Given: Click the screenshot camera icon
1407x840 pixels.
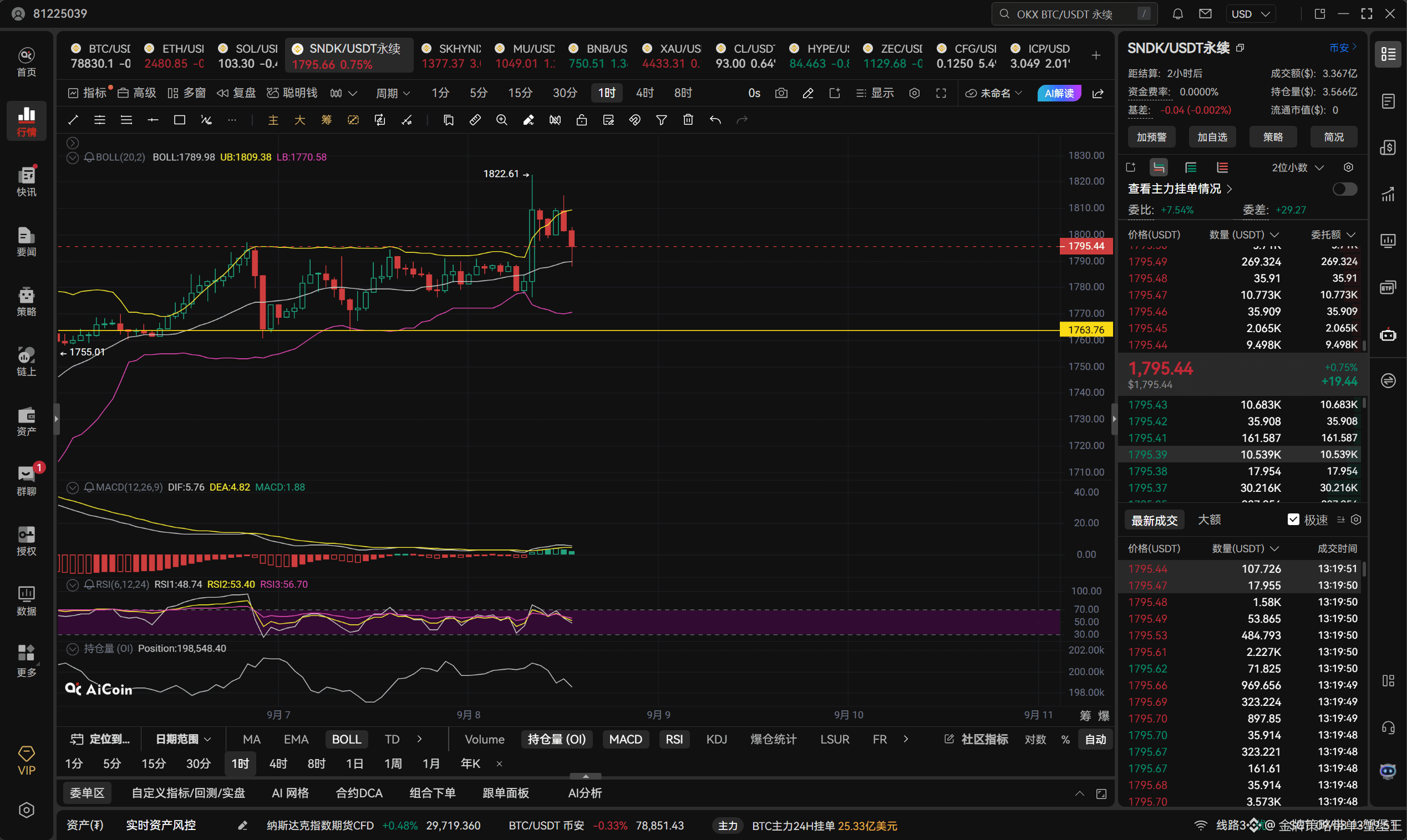Looking at the screenshot, I should (781, 93).
